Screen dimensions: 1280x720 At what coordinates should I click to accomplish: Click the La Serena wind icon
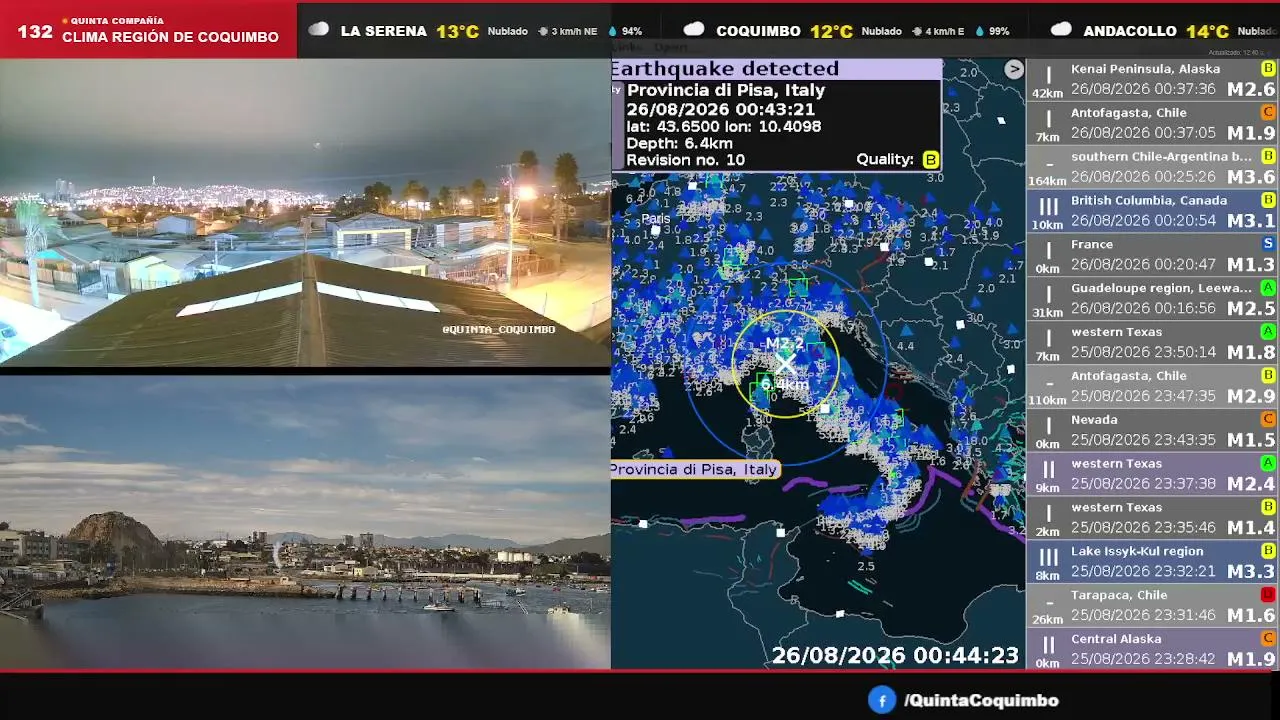543,31
